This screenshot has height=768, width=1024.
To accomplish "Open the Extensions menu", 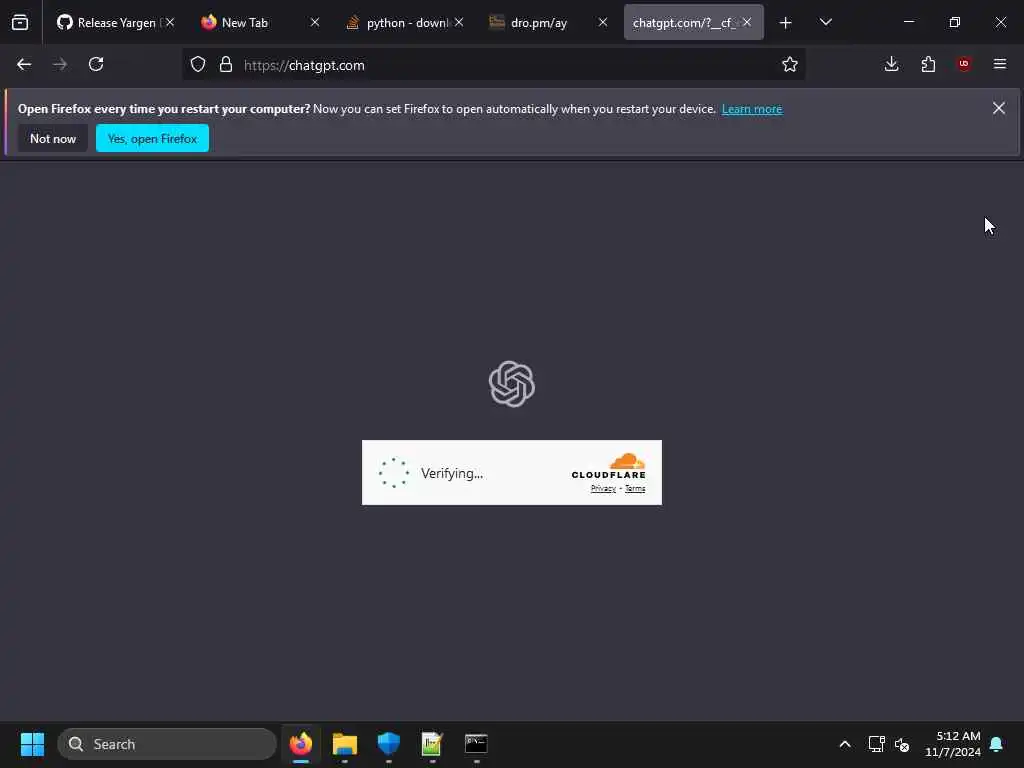I will (928, 65).
